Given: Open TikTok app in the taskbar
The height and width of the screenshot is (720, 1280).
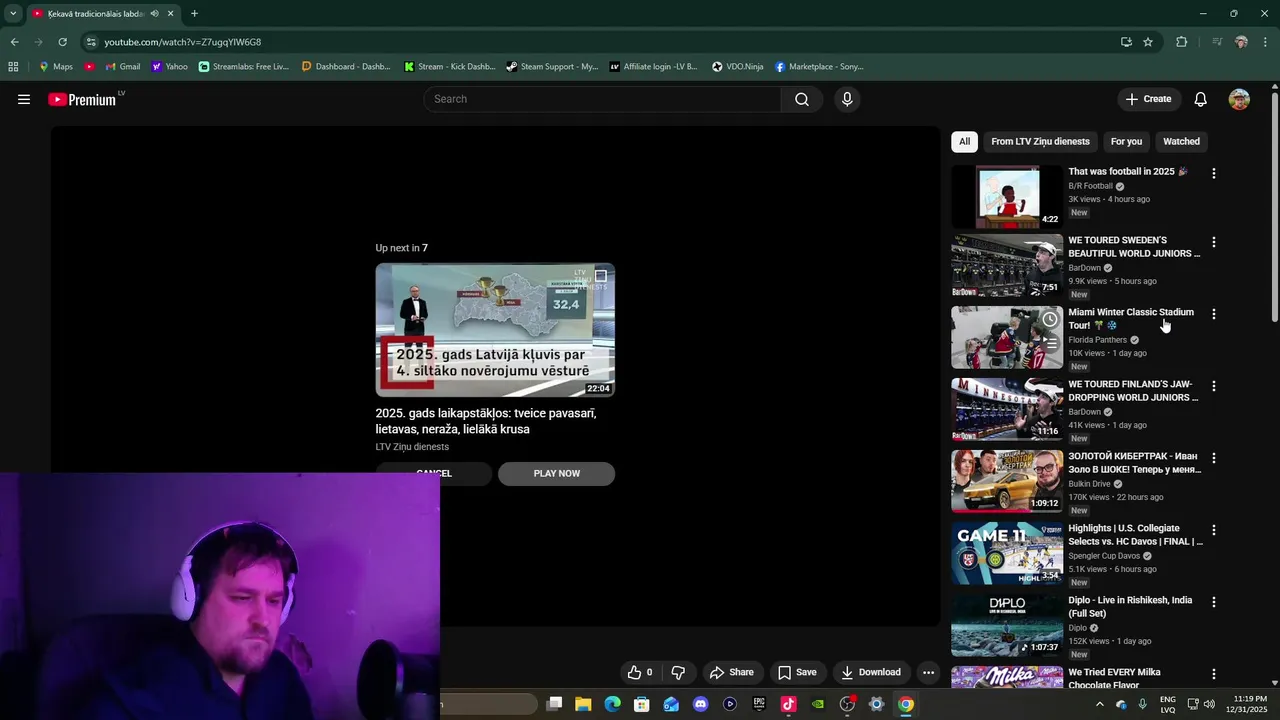Looking at the screenshot, I should (x=788, y=704).
